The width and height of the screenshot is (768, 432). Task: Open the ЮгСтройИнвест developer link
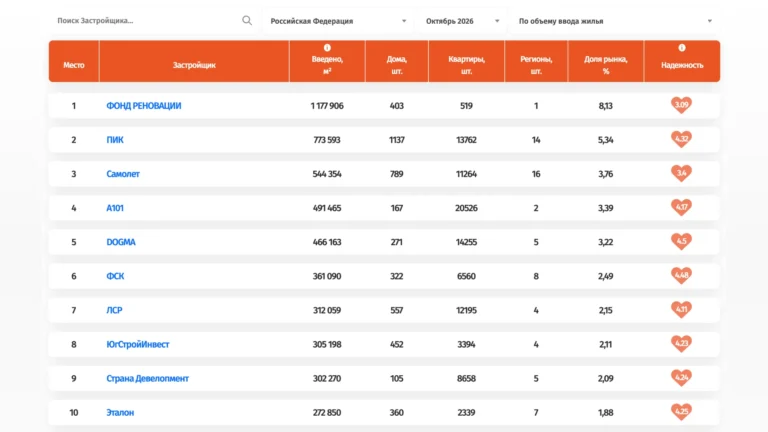point(138,344)
